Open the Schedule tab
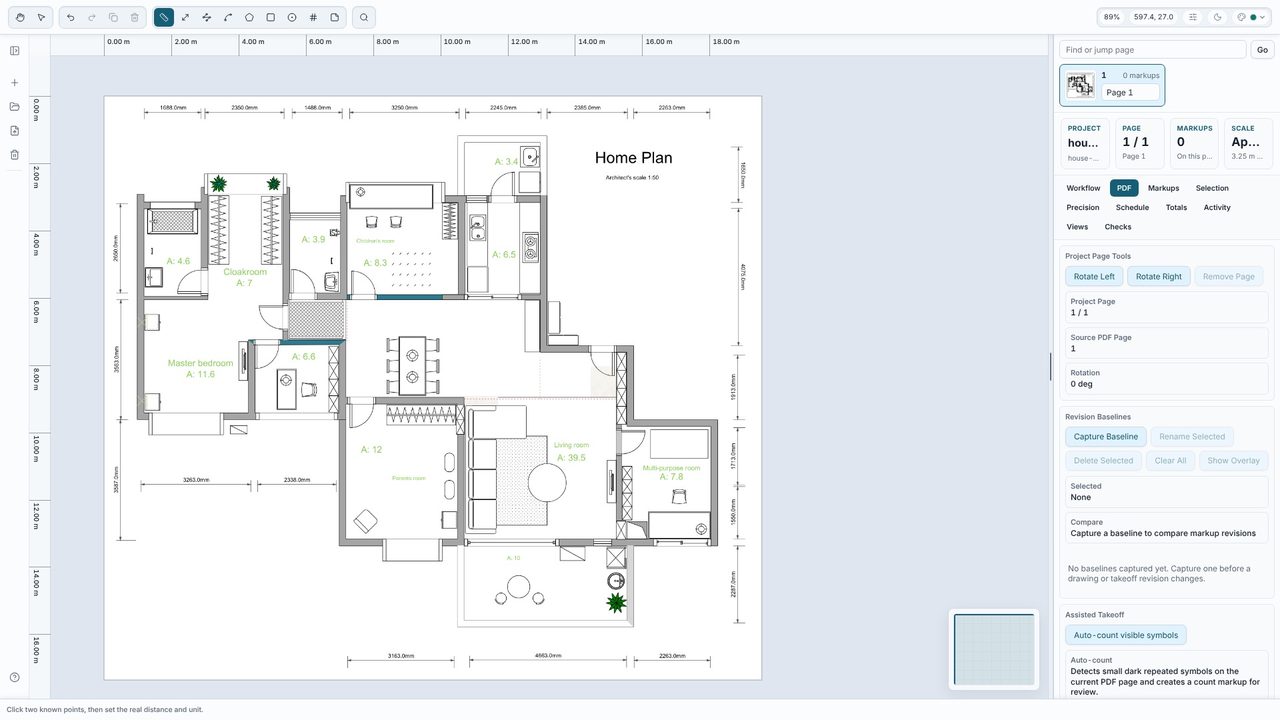This screenshot has width=1280, height=720. click(1132, 208)
